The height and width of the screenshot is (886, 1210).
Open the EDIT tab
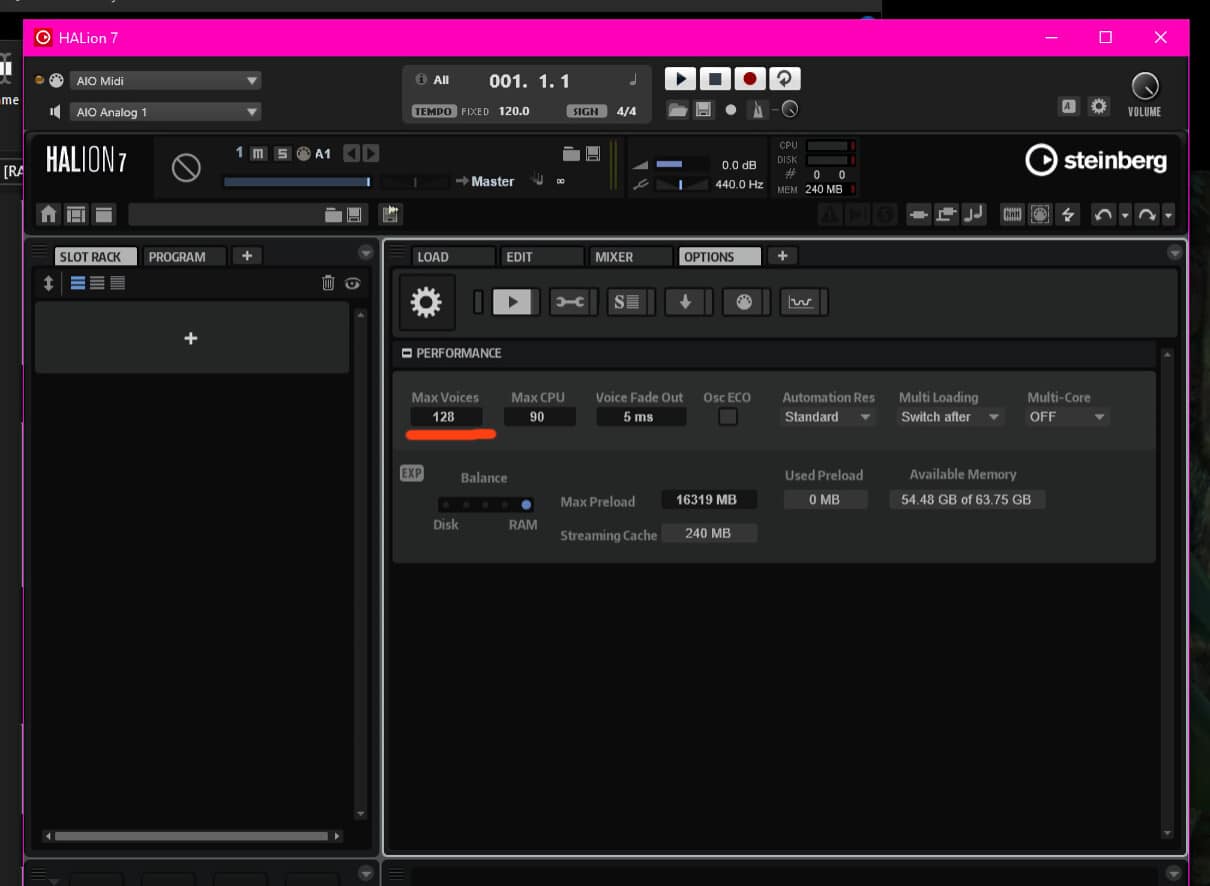click(x=542, y=257)
